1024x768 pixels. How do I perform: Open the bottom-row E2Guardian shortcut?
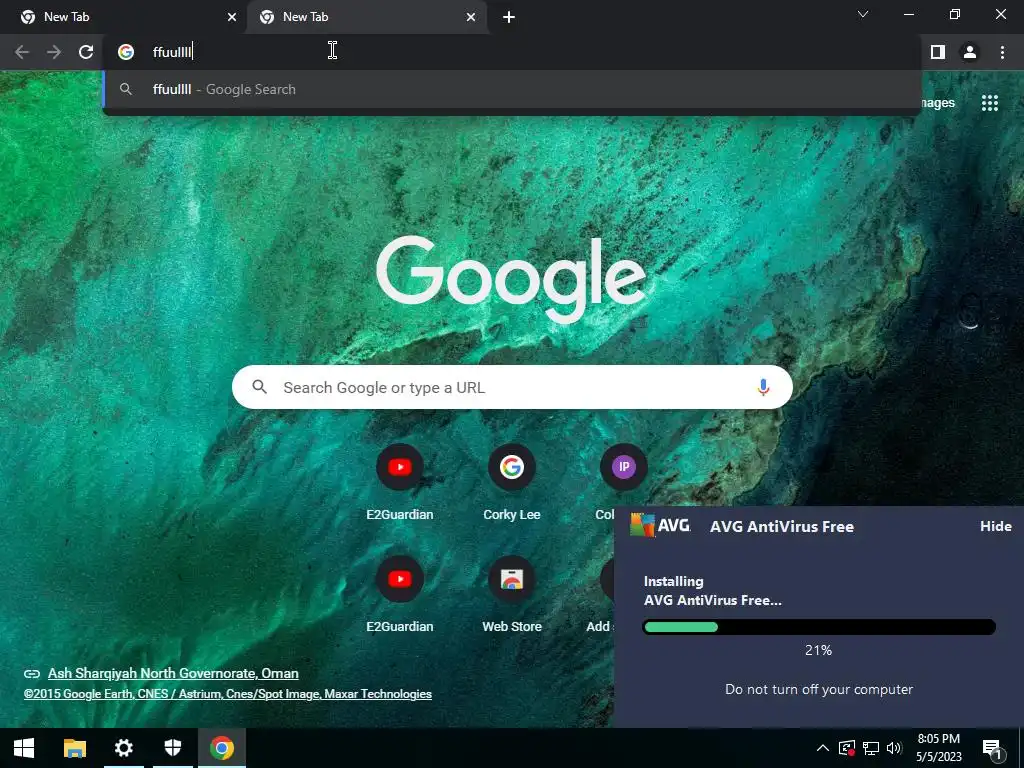[x=400, y=595]
